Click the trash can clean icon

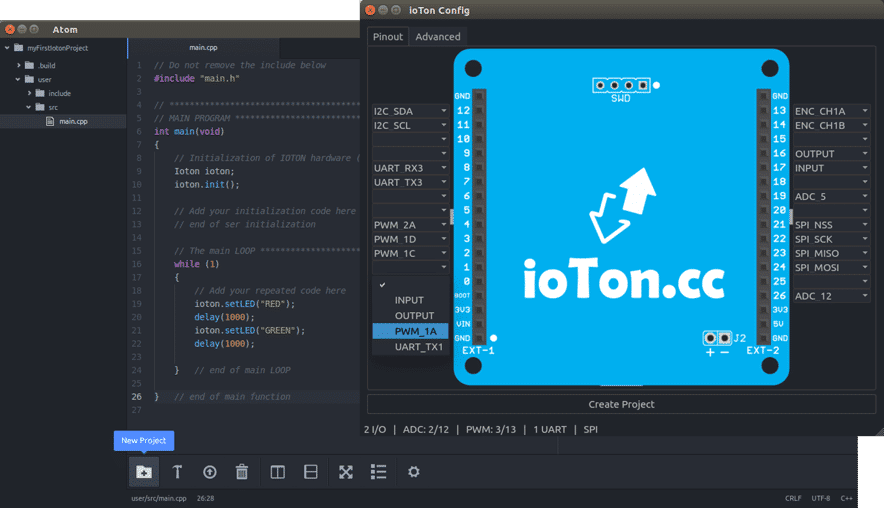point(242,472)
